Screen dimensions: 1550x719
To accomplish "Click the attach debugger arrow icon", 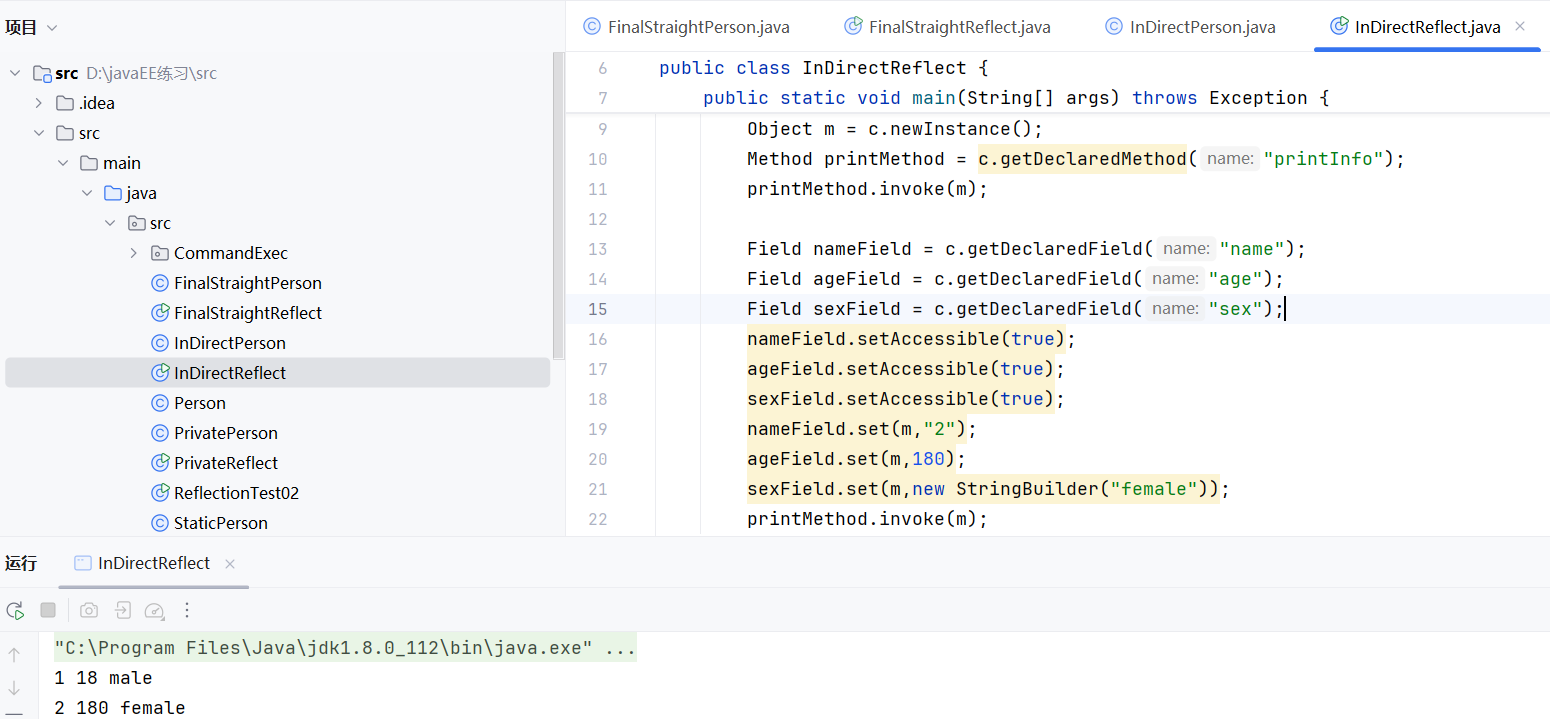I will [x=122, y=610].
